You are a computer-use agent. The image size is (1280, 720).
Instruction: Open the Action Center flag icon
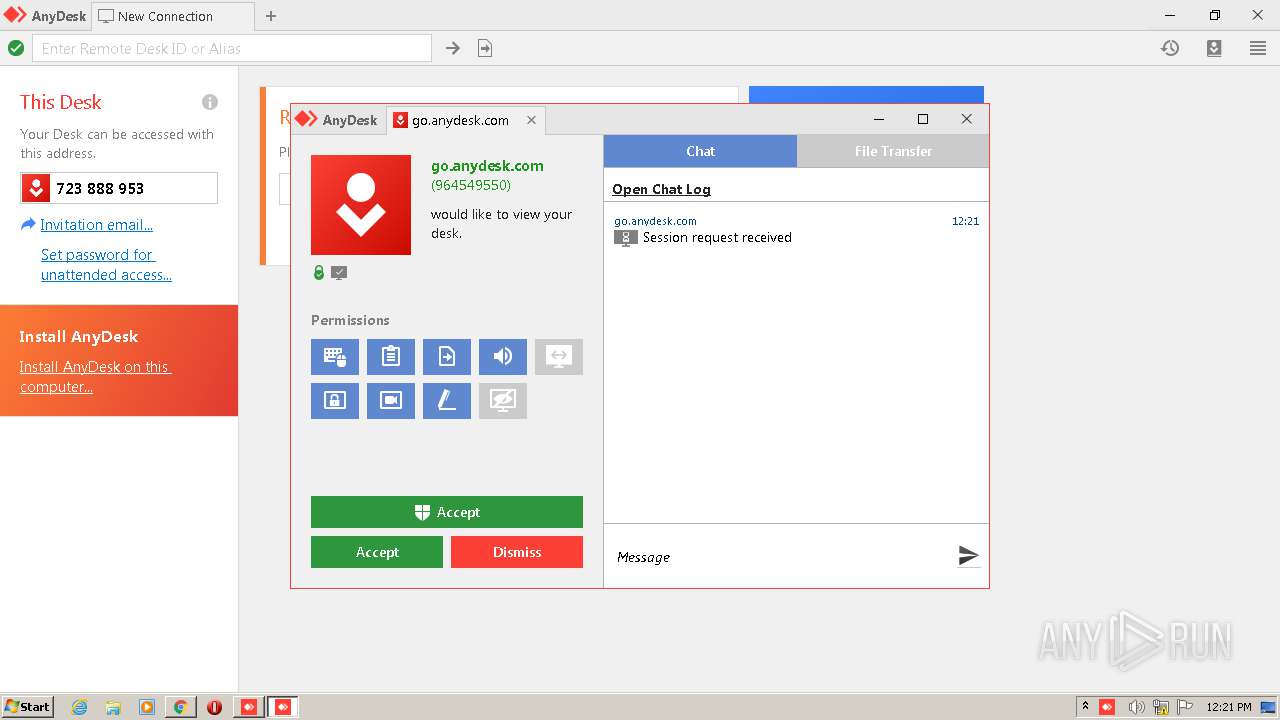tap(1185, 707)
